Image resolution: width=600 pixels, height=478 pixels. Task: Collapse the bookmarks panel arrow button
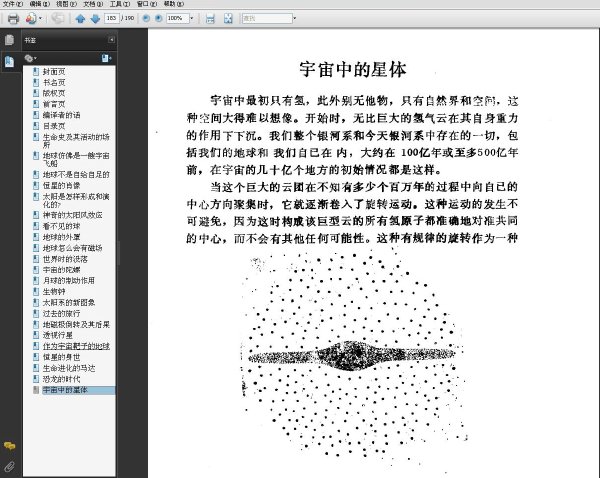(x=111, y=40)
